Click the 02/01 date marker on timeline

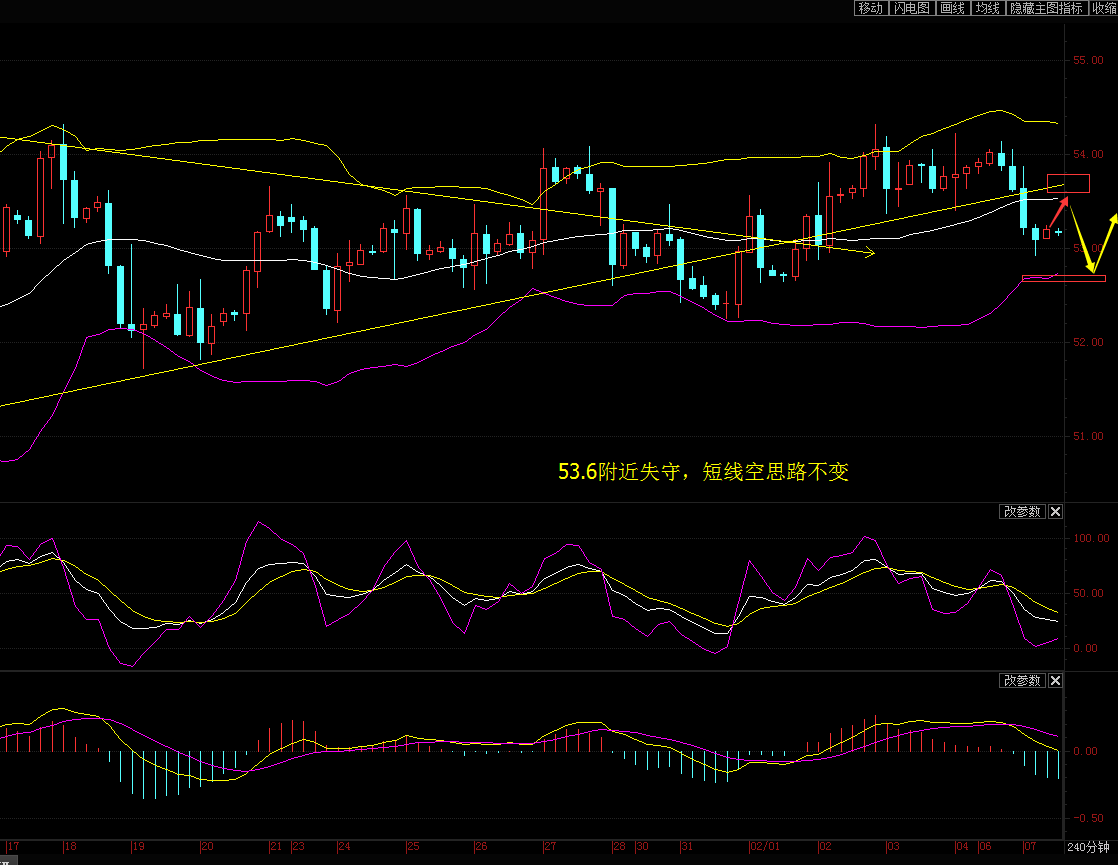pos(765,846)
